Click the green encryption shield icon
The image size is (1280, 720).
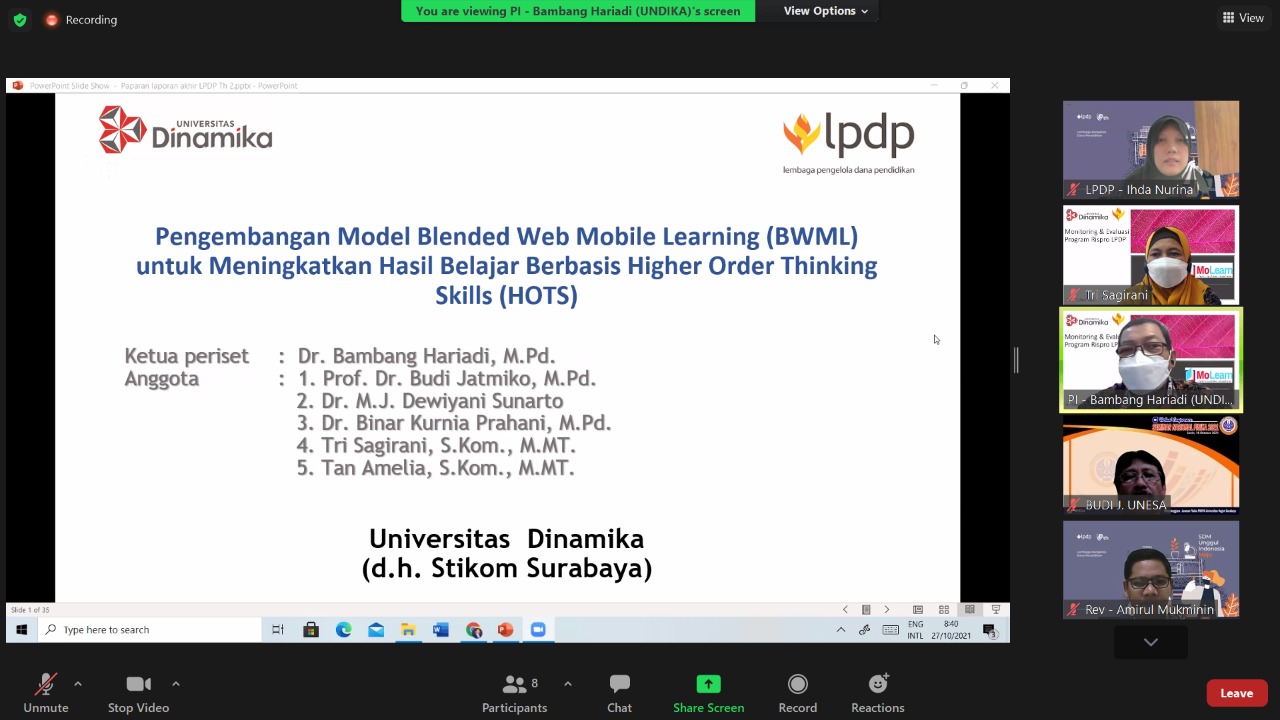[x=20, y=20]
